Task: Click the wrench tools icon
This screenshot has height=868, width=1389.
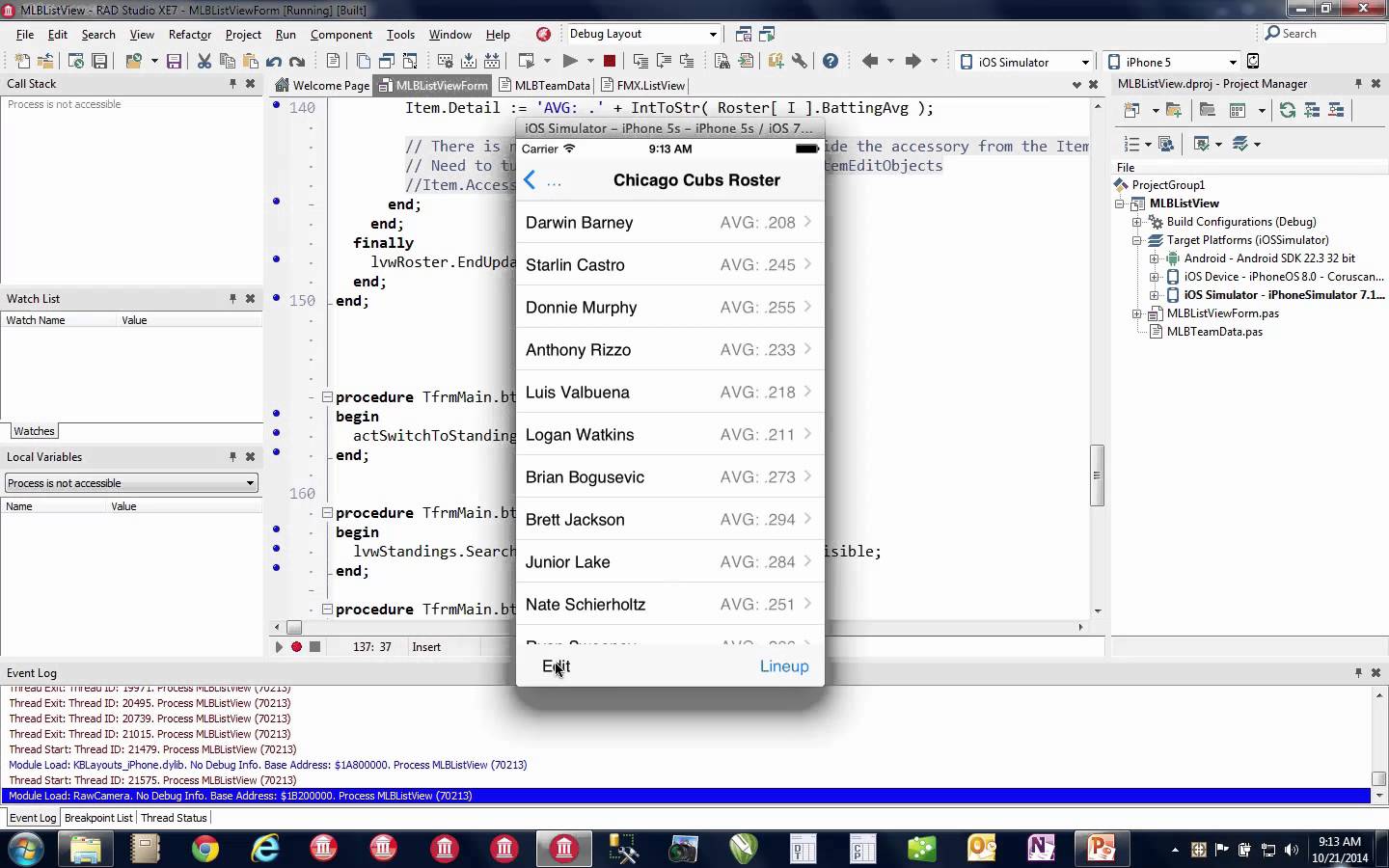Action: 799,61
